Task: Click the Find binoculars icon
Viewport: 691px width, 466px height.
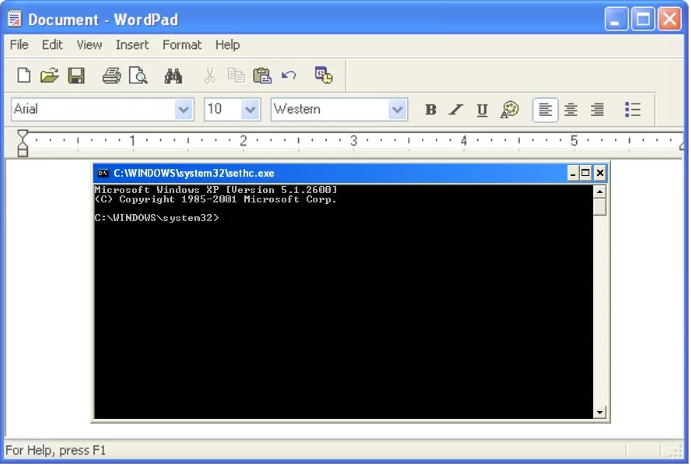Action: click(173, 76)
